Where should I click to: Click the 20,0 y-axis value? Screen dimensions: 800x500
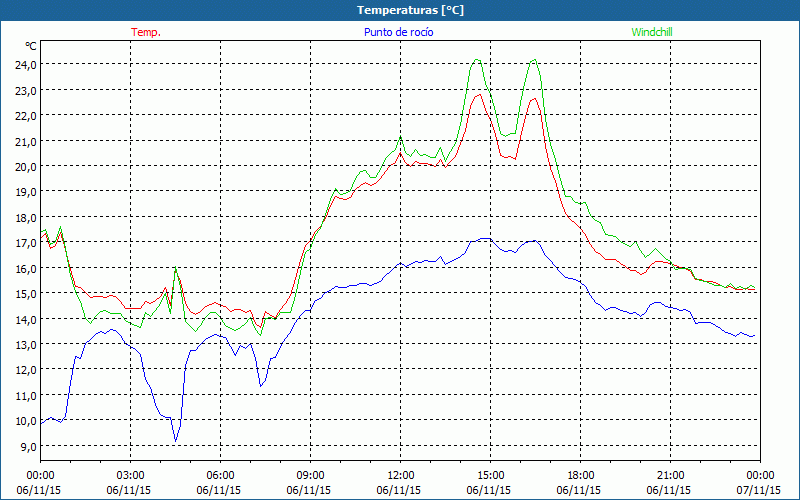pyautogui.click(x=27, y=166)
